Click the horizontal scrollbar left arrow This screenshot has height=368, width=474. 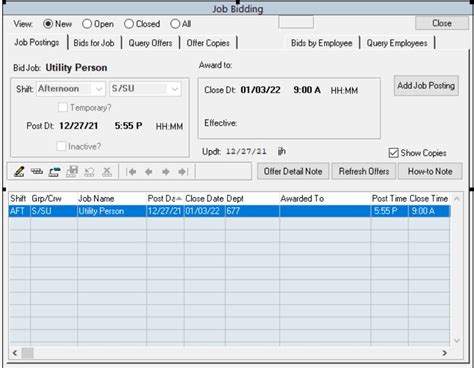pos(15,353)
